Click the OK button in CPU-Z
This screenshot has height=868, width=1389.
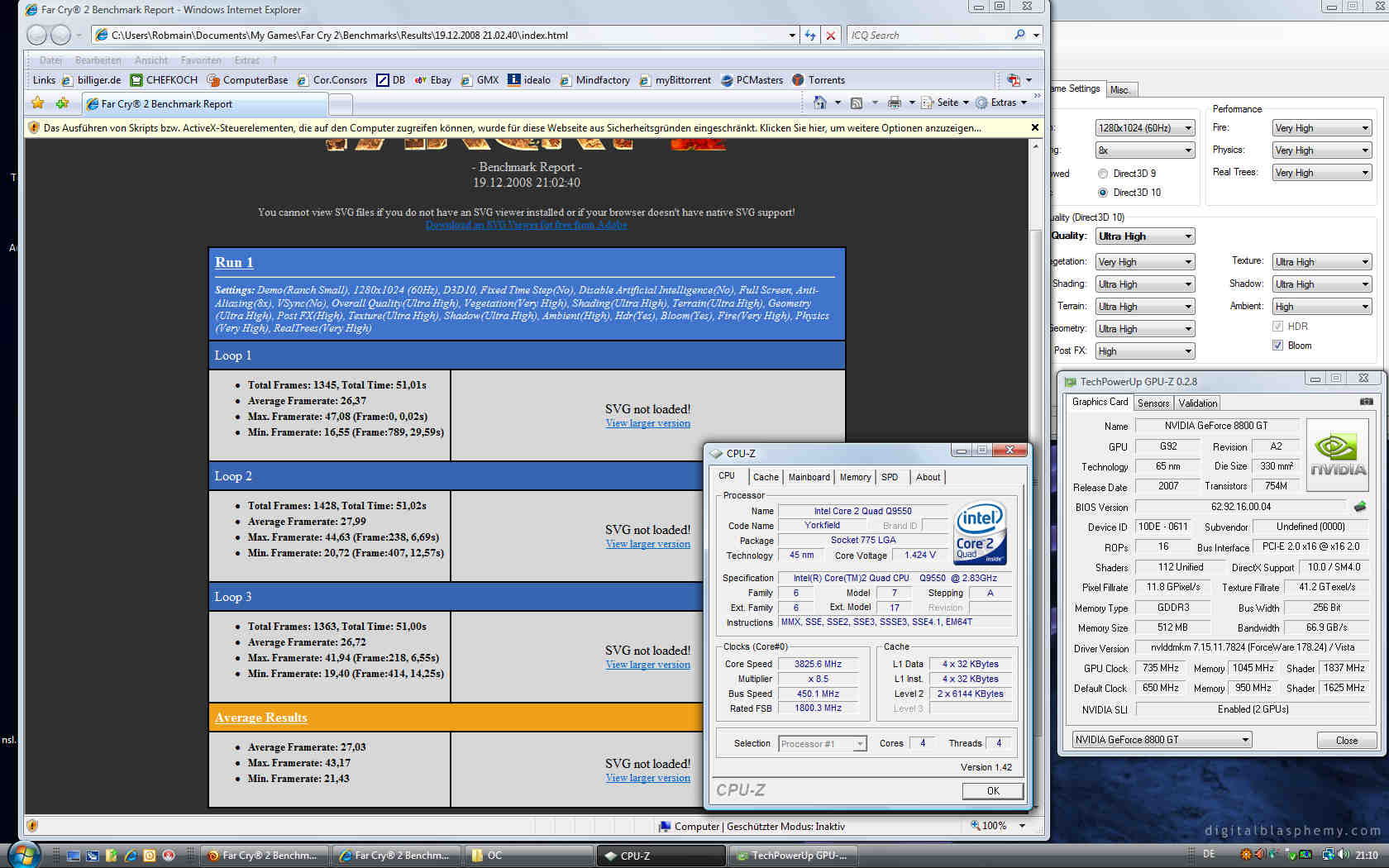(x=993, y=791)
